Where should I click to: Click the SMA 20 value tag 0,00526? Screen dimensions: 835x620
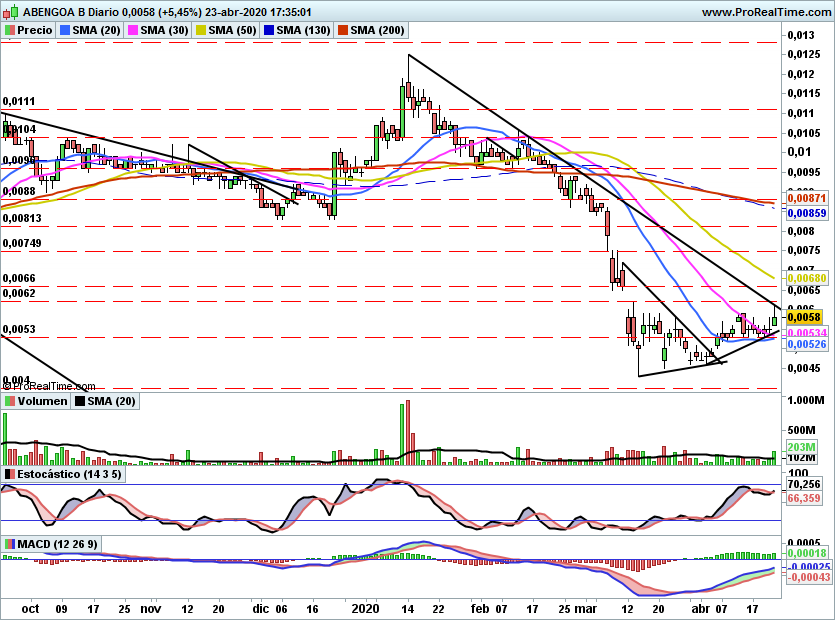click(x=807, y=344)
